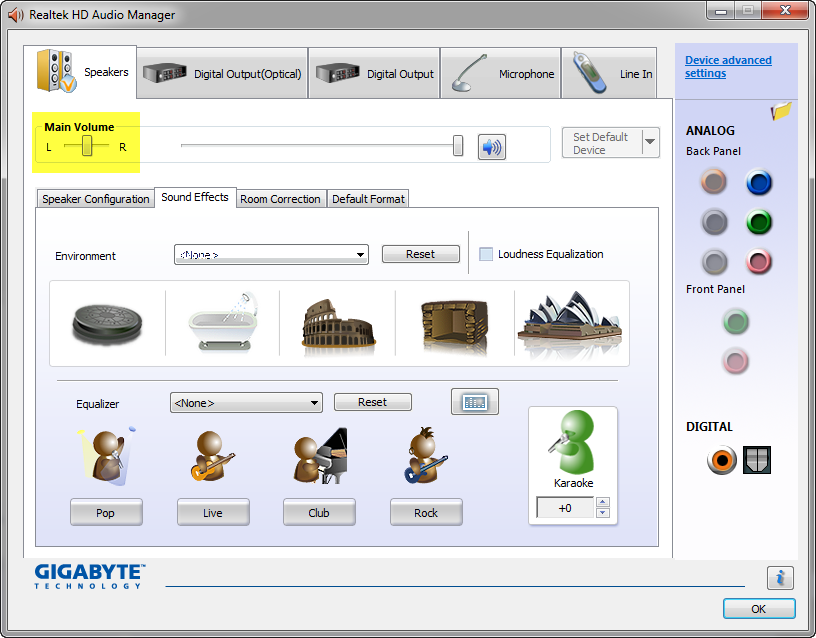
Task: Apply the Live equalizer preset button
Action: [213, 513]
